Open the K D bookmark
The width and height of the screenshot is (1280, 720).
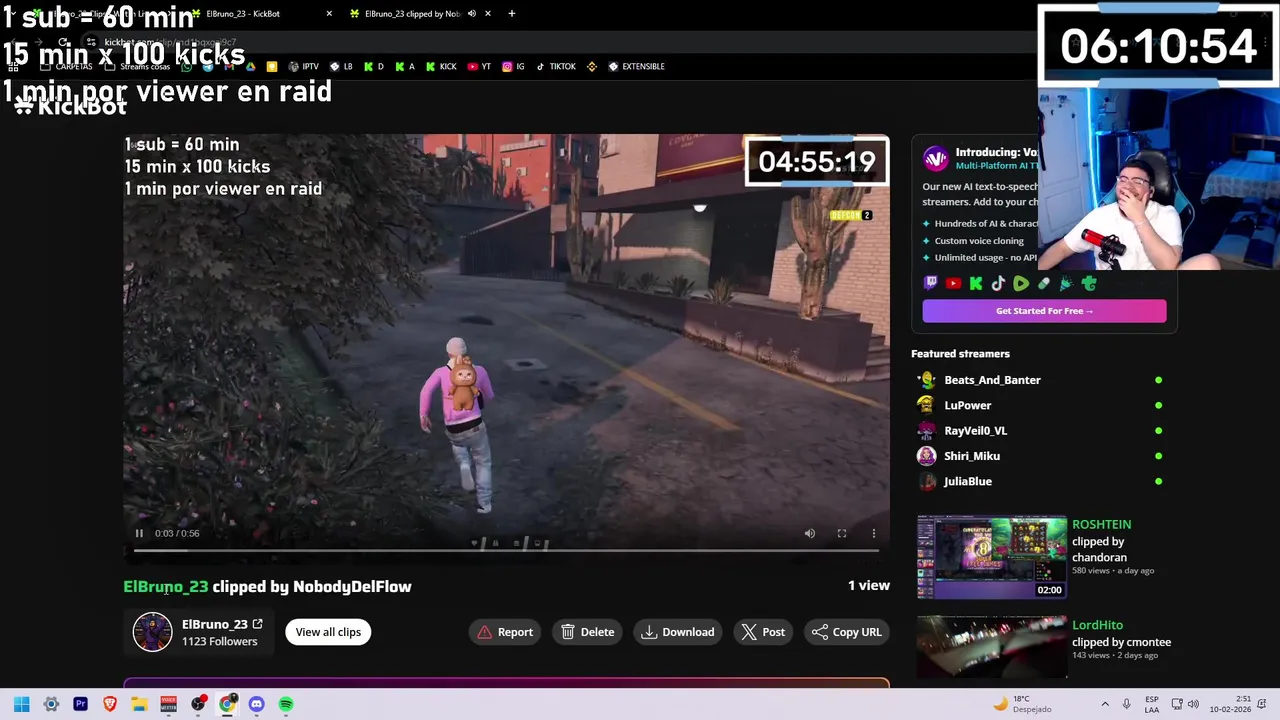click(x=373, y=67)
